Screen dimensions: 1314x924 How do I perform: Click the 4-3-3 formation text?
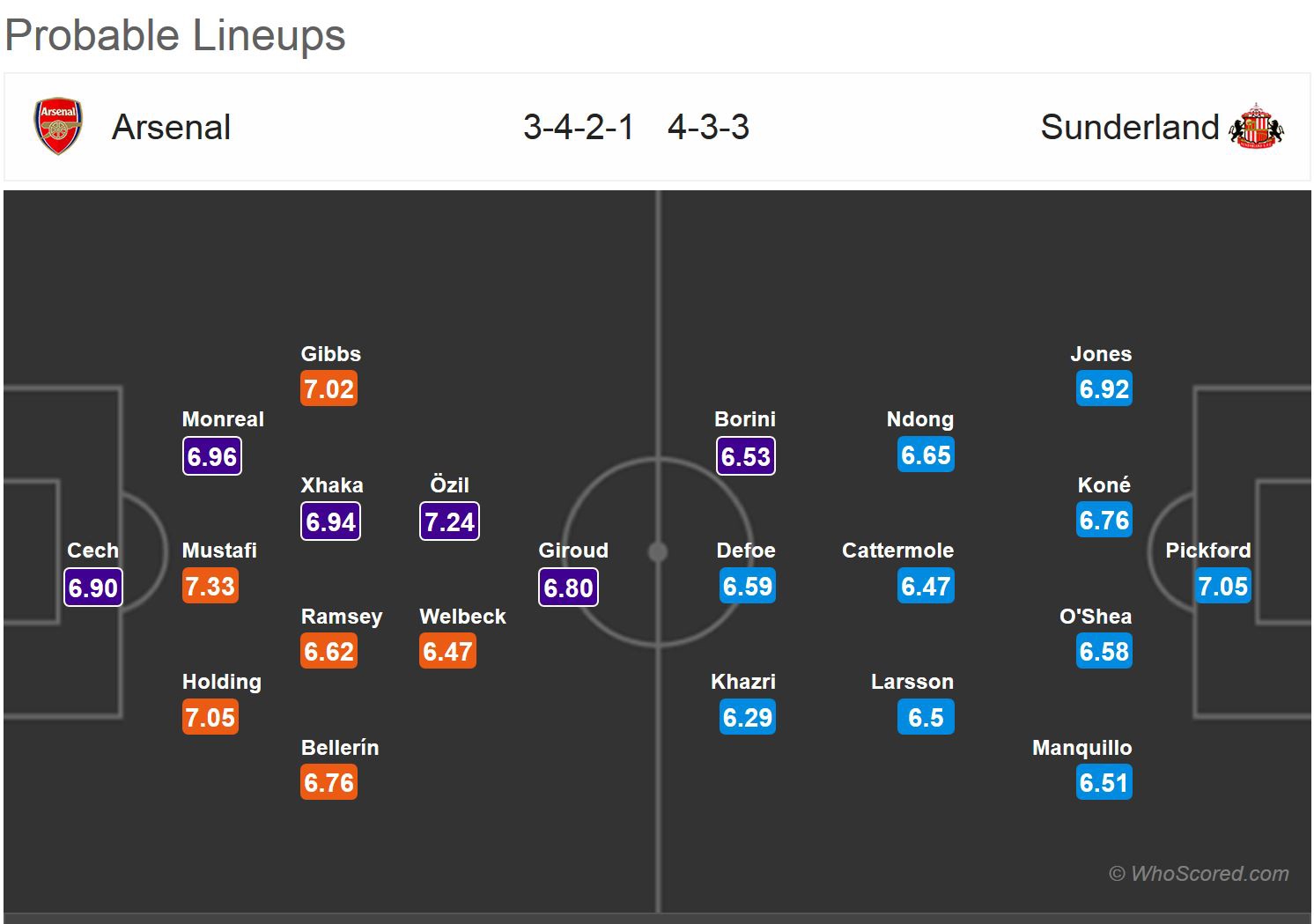[708, 127]
